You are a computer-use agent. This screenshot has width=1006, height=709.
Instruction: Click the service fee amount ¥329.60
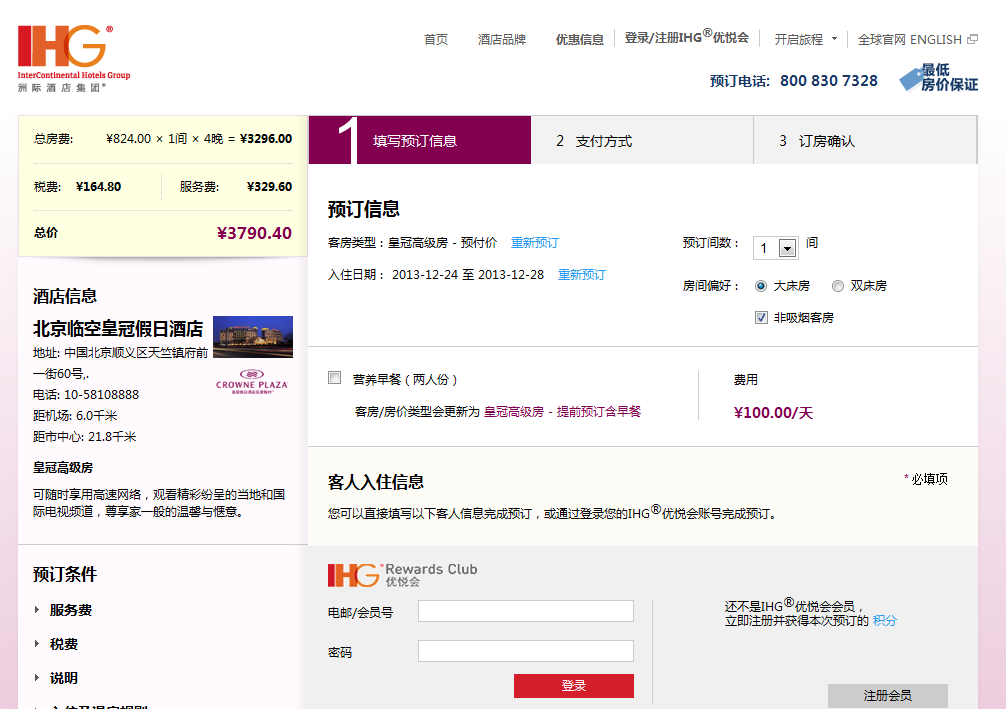(269, 187)
